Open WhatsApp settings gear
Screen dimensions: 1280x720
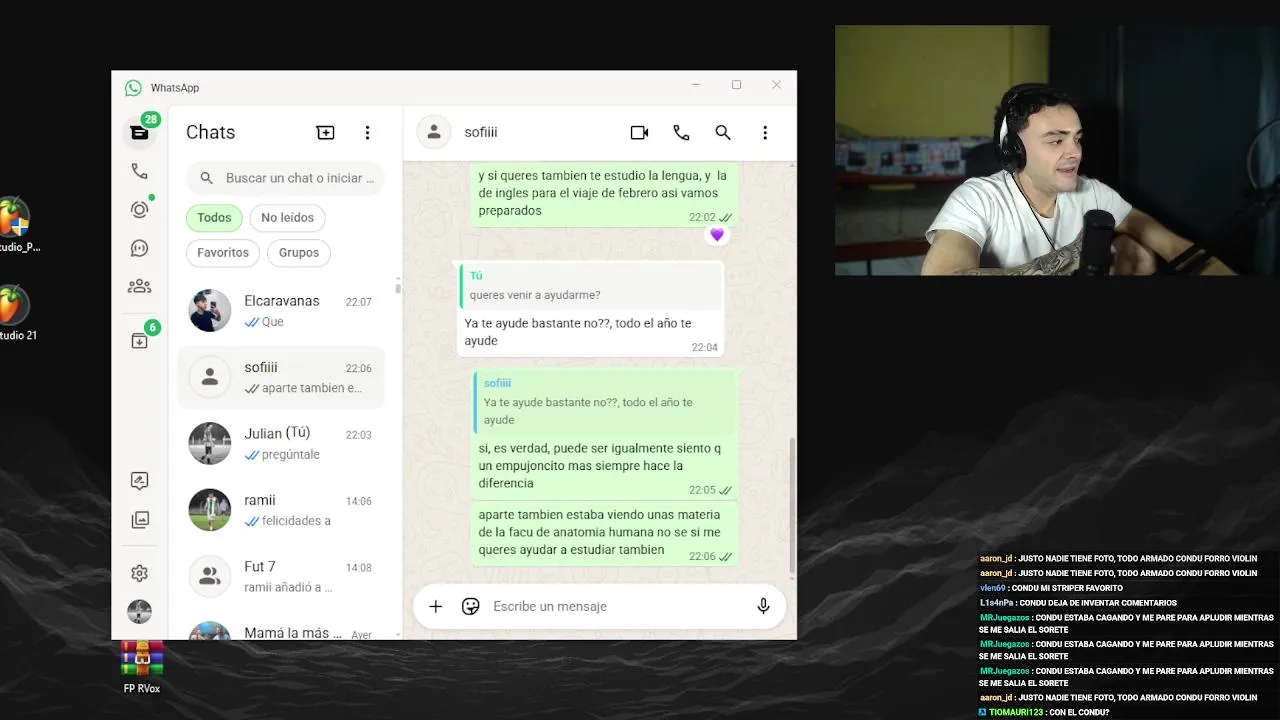pyautogui.click(x=139, y=573)
